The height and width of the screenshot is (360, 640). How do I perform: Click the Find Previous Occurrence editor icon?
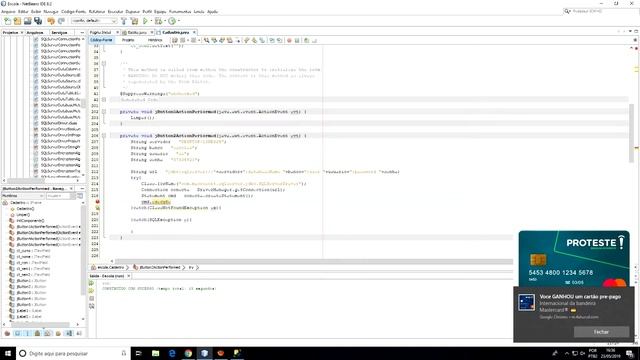(x=214, y=40)
